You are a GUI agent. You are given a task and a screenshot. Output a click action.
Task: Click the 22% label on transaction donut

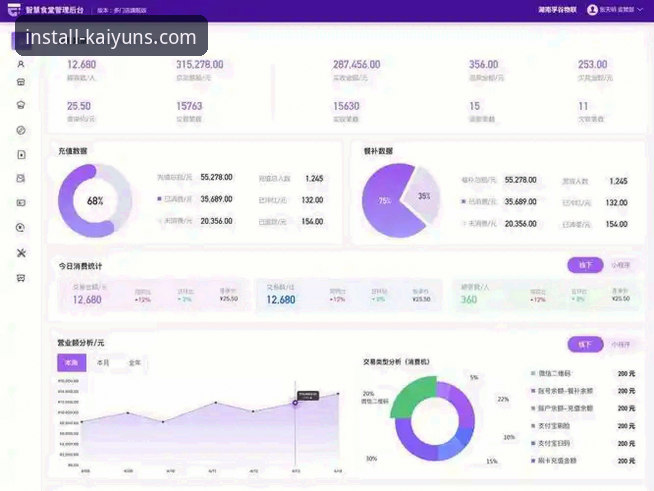click(503, 399)
